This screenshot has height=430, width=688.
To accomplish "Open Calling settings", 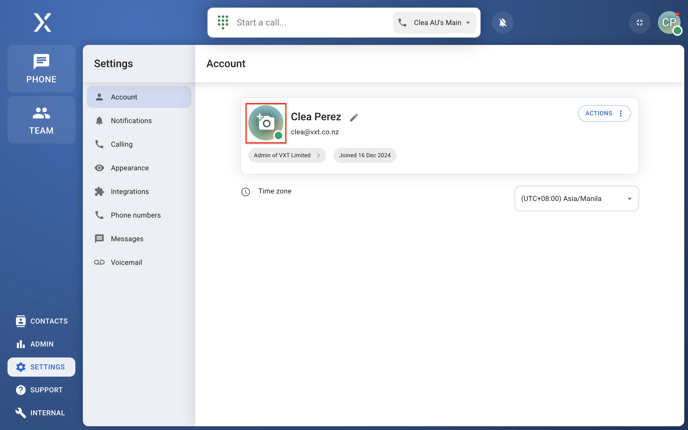I will [139, 144].
